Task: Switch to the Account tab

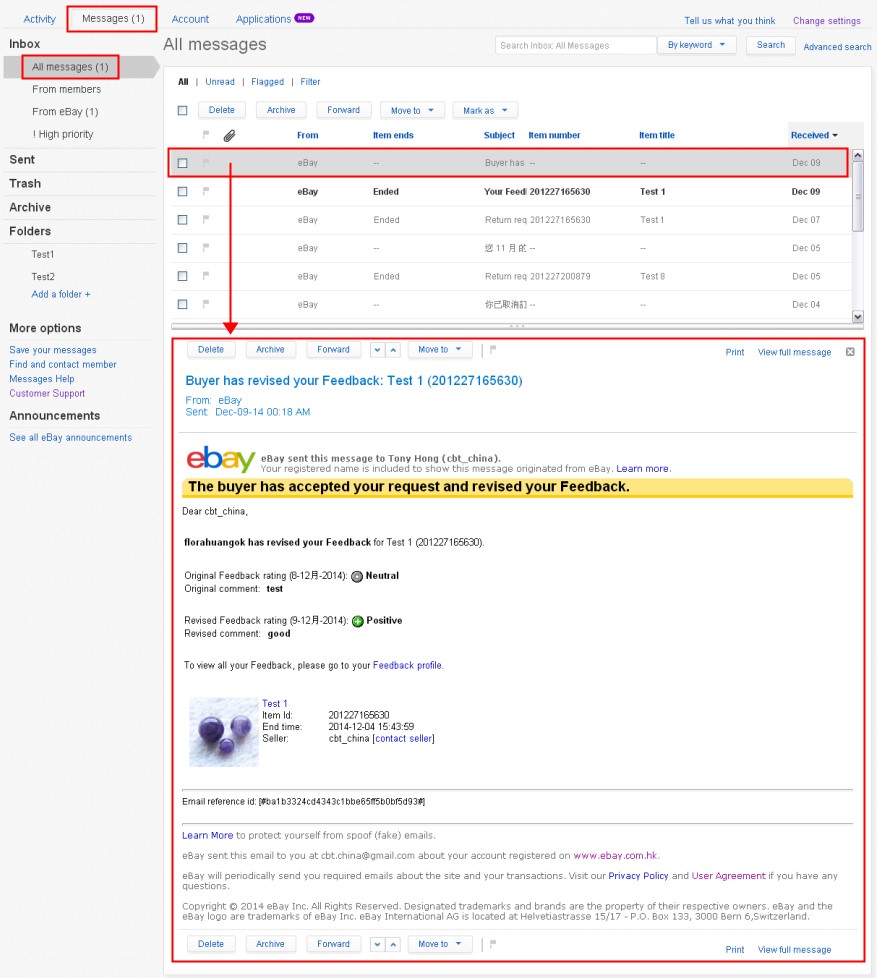Action: tap(189, 18)
